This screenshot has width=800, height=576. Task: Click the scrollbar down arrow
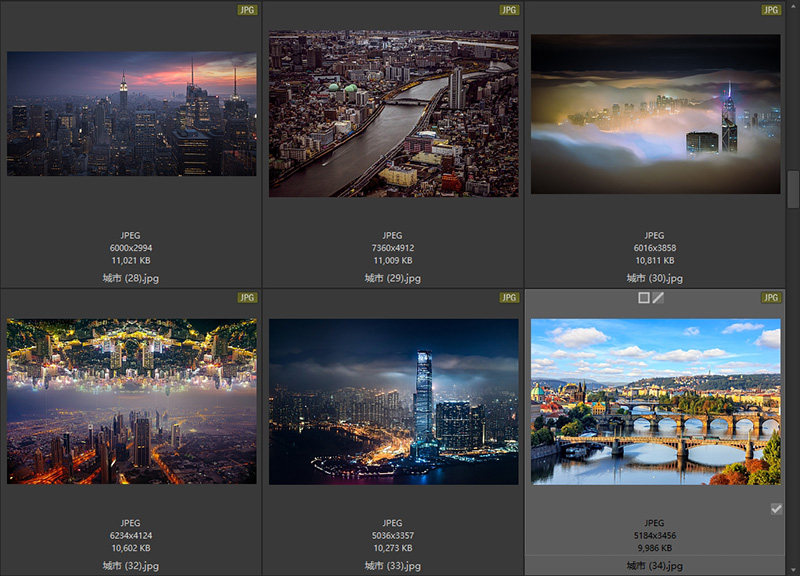pos(793,568)
